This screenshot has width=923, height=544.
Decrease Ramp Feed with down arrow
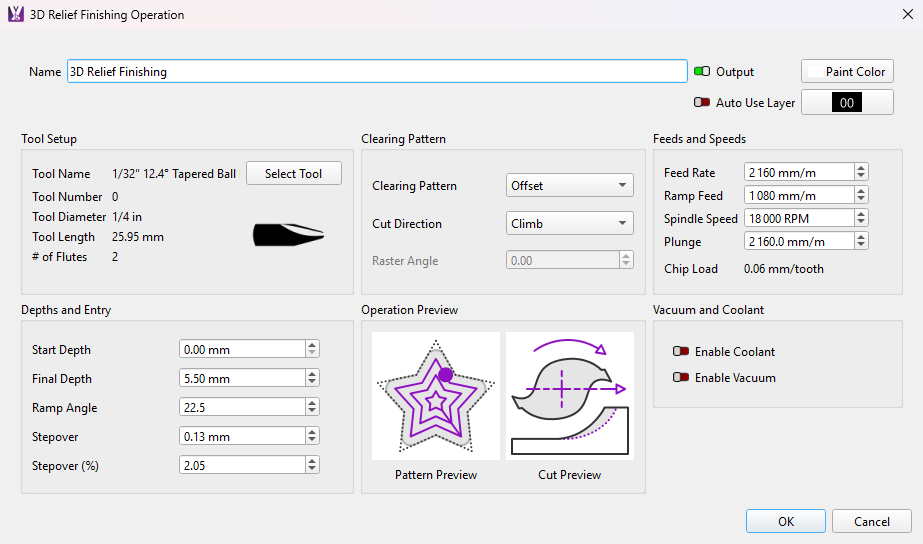click(861, 199)
